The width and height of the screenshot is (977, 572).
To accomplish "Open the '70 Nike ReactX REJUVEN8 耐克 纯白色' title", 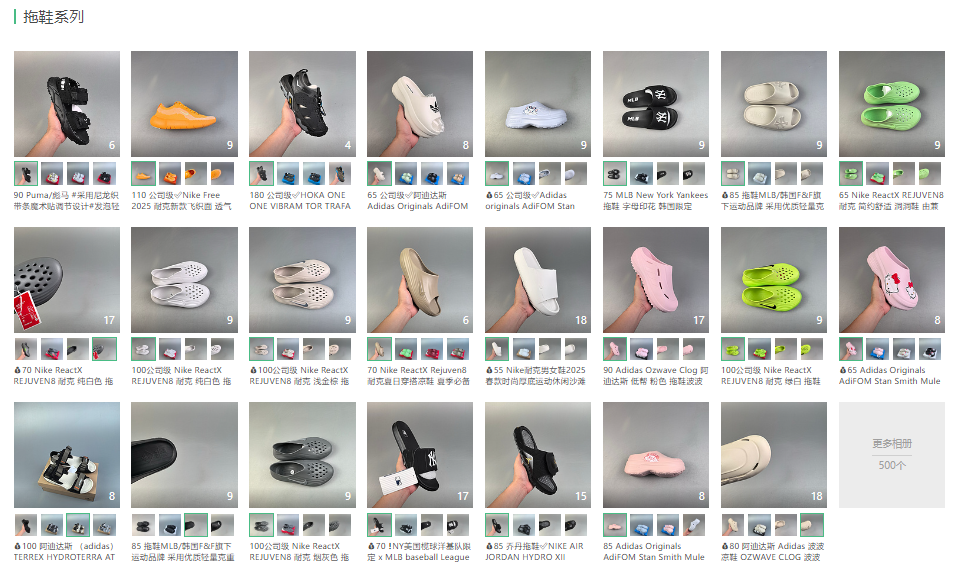I will [64, 376].
